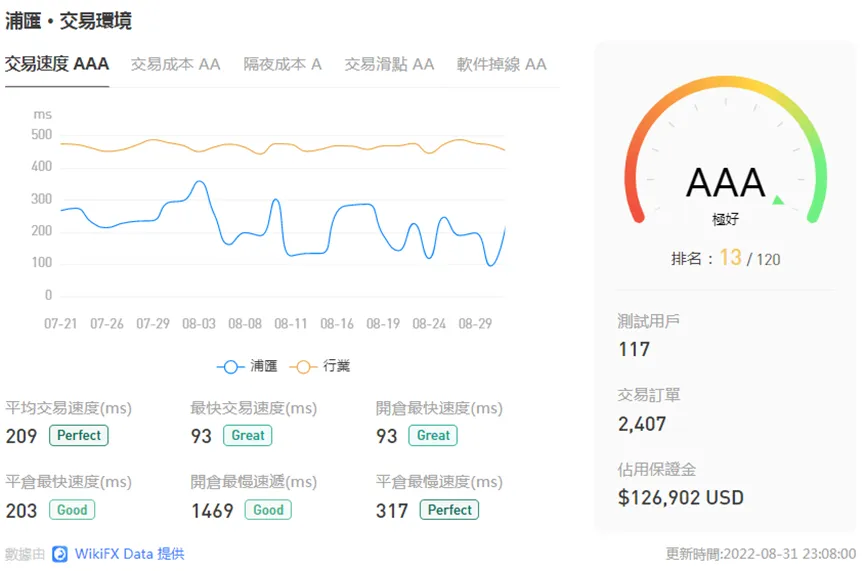This screenshot has width=865, height=571.
Task: Click the 開倉最快速度(ms) label
Action: coord(439,408)
